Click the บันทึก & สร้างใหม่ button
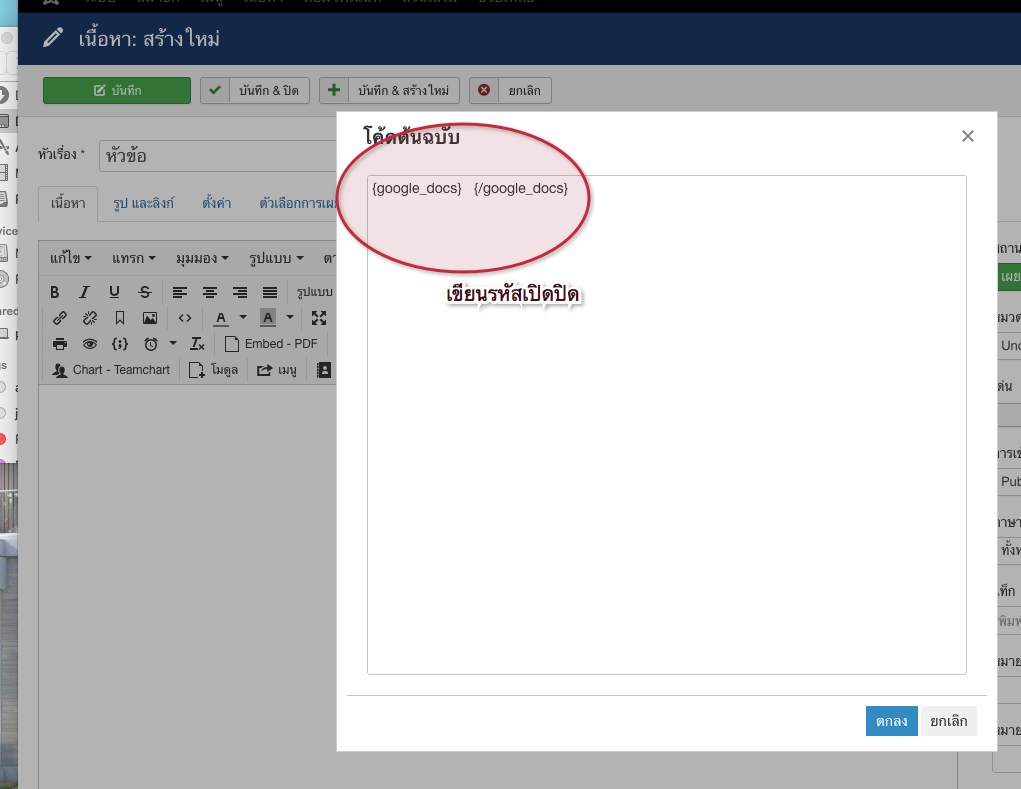Image resolution: width=1021 pixels, height=789 pixels. click(389, 90)
